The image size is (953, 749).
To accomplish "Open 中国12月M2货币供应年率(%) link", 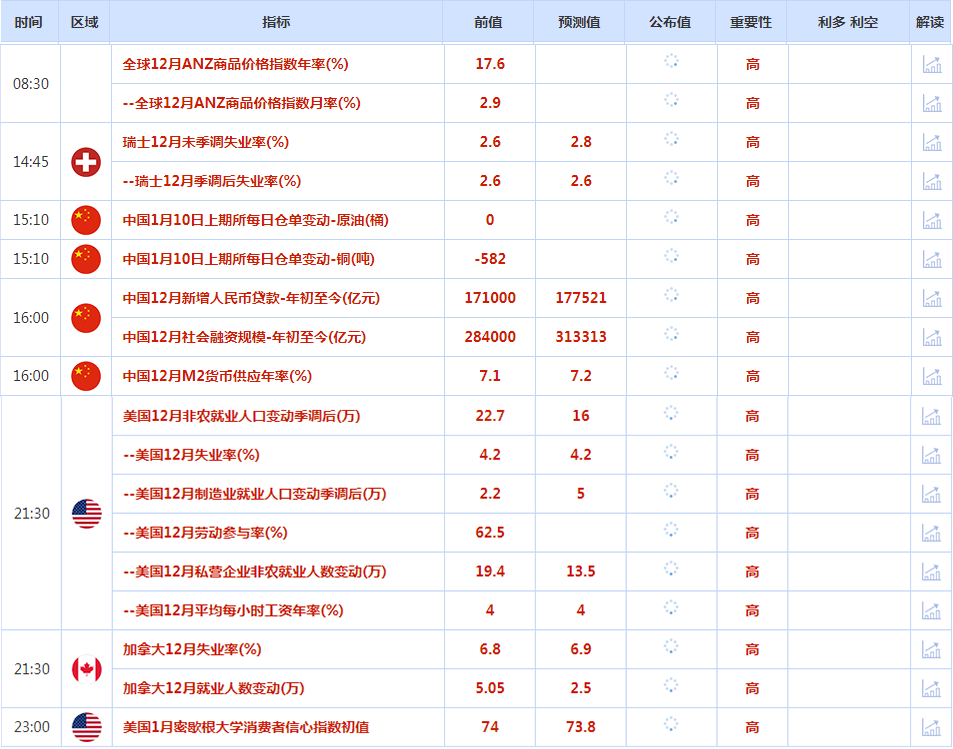I will [218, 376].
